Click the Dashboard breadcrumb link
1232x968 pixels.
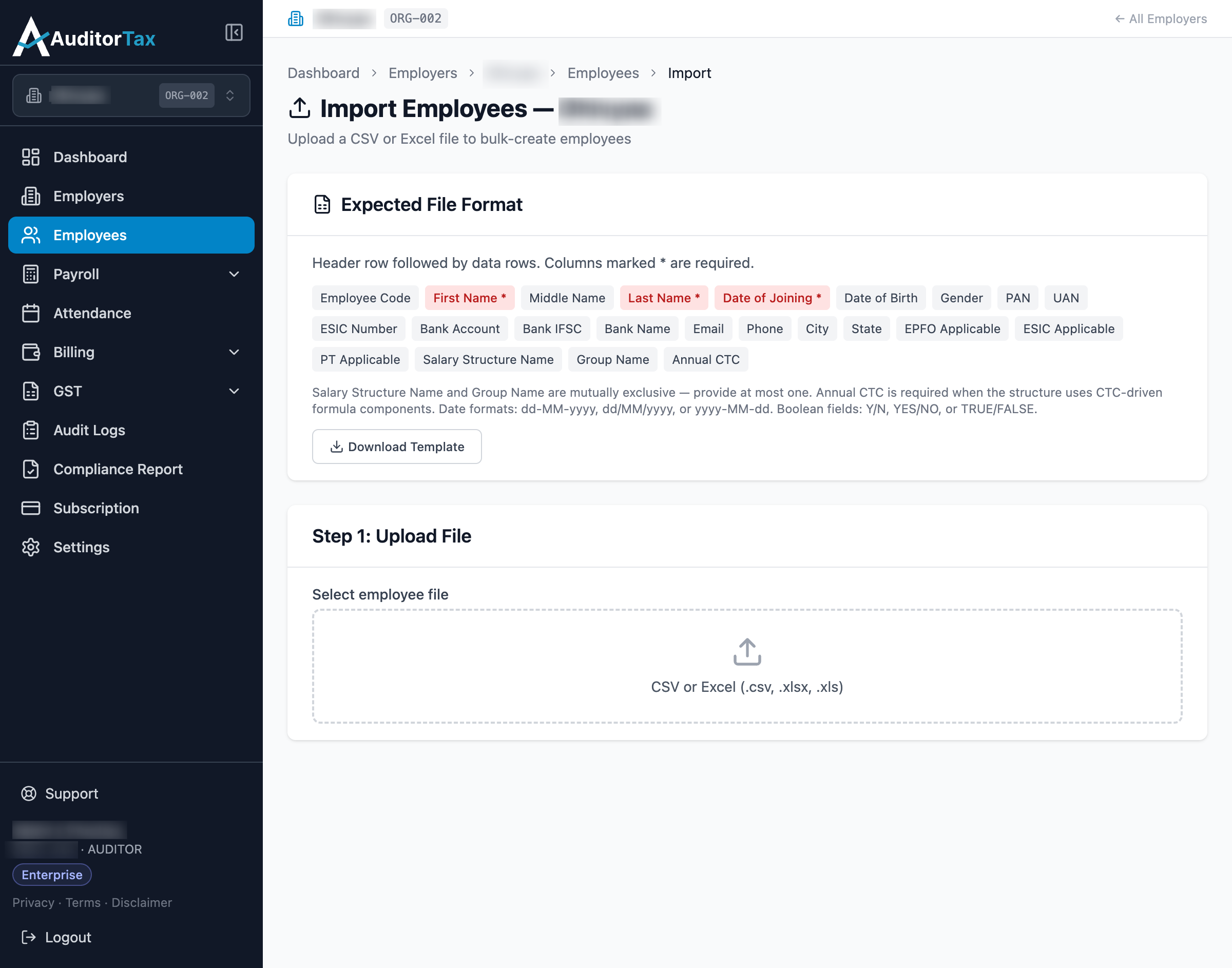pyautogui.click(x=323, y=73)
